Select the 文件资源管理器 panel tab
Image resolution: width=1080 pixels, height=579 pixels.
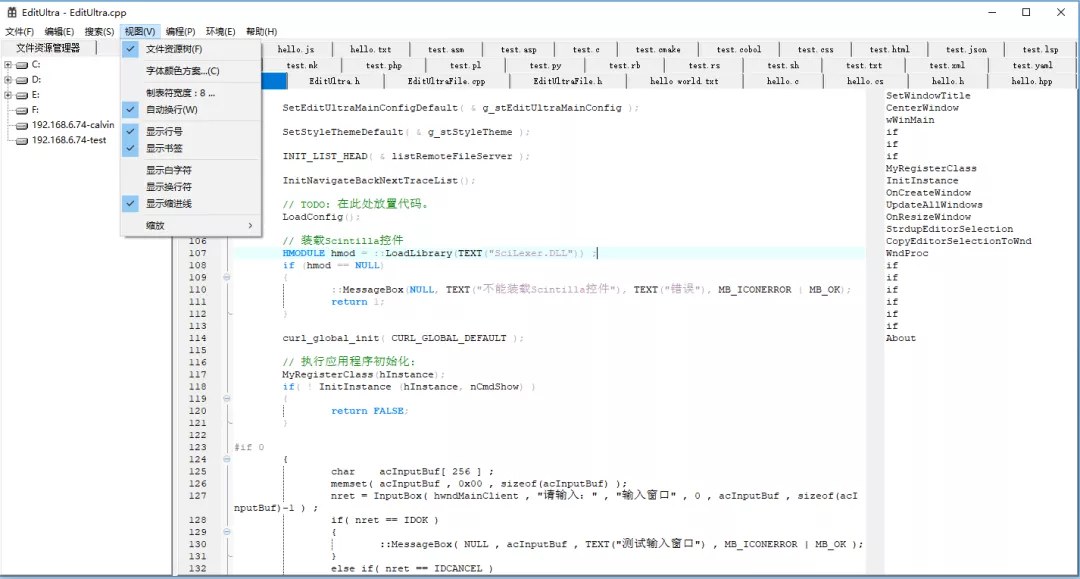(48, 48)
